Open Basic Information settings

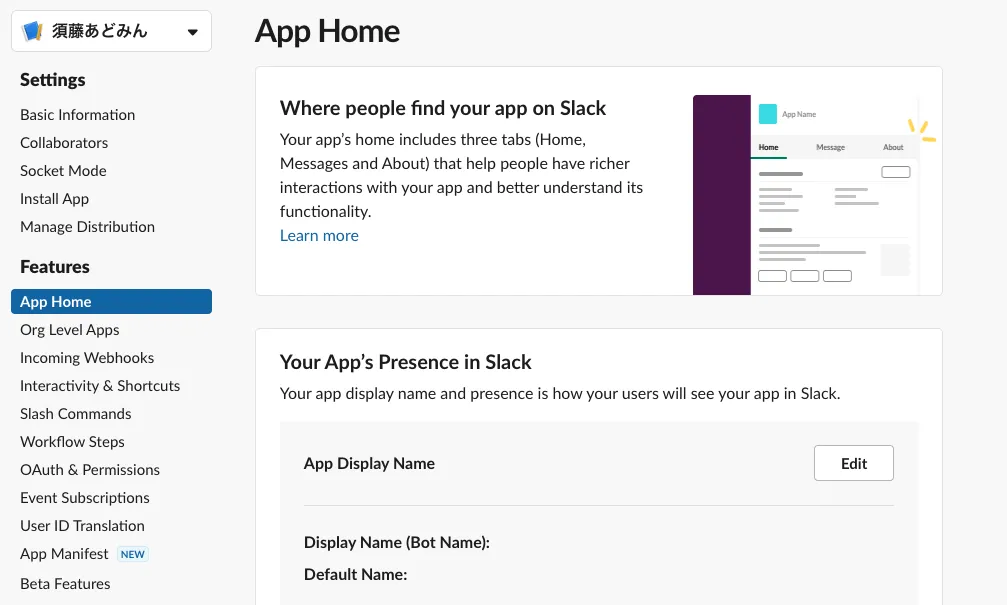(77, 115)
